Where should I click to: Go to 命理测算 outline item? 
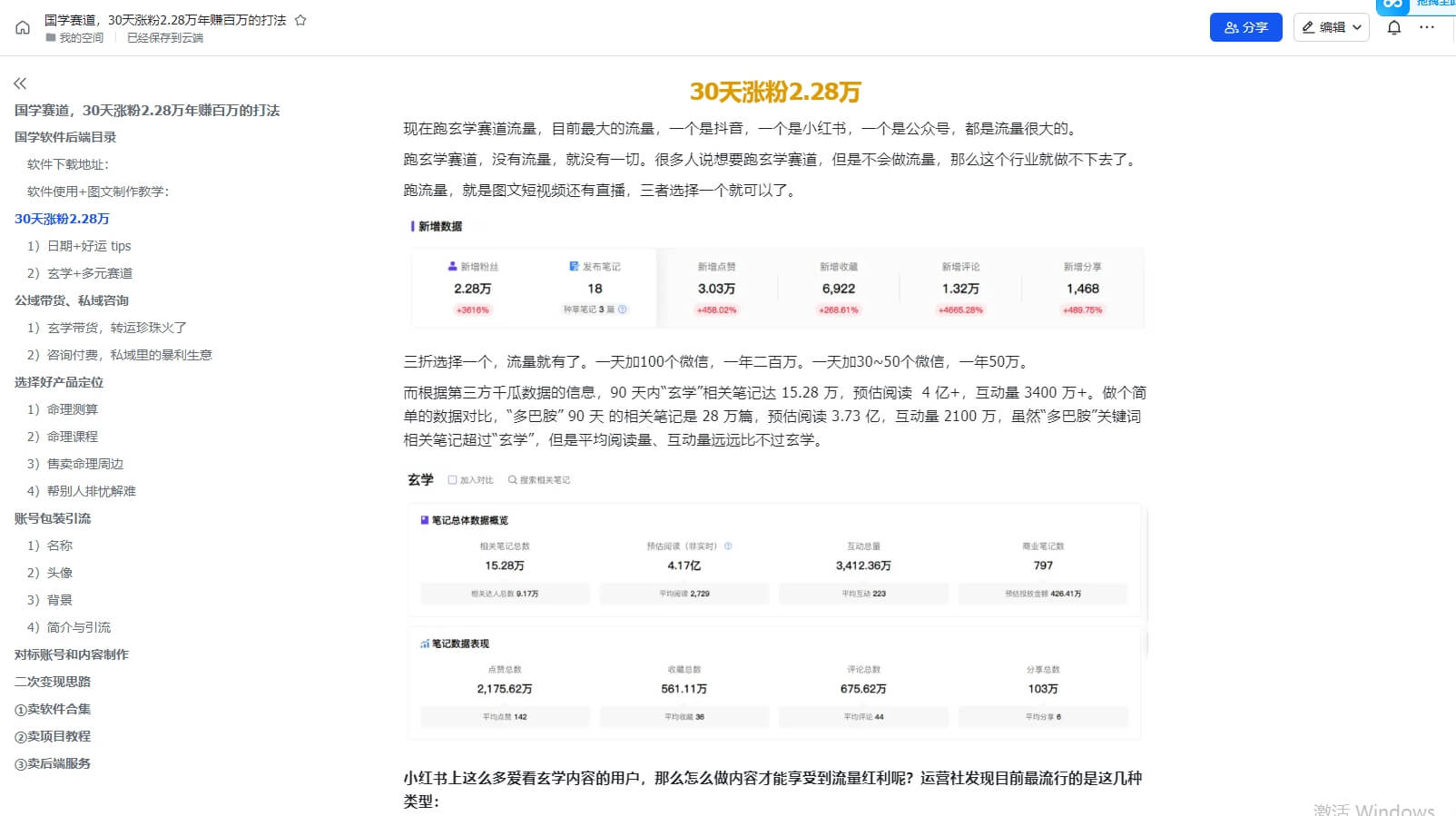[x=63, y=409]
